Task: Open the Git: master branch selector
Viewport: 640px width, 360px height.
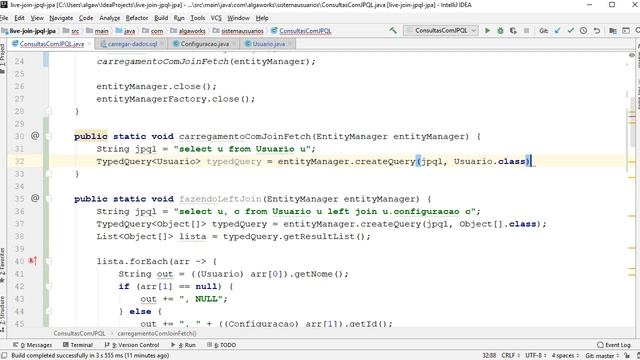Action: (x=602, y=356)
